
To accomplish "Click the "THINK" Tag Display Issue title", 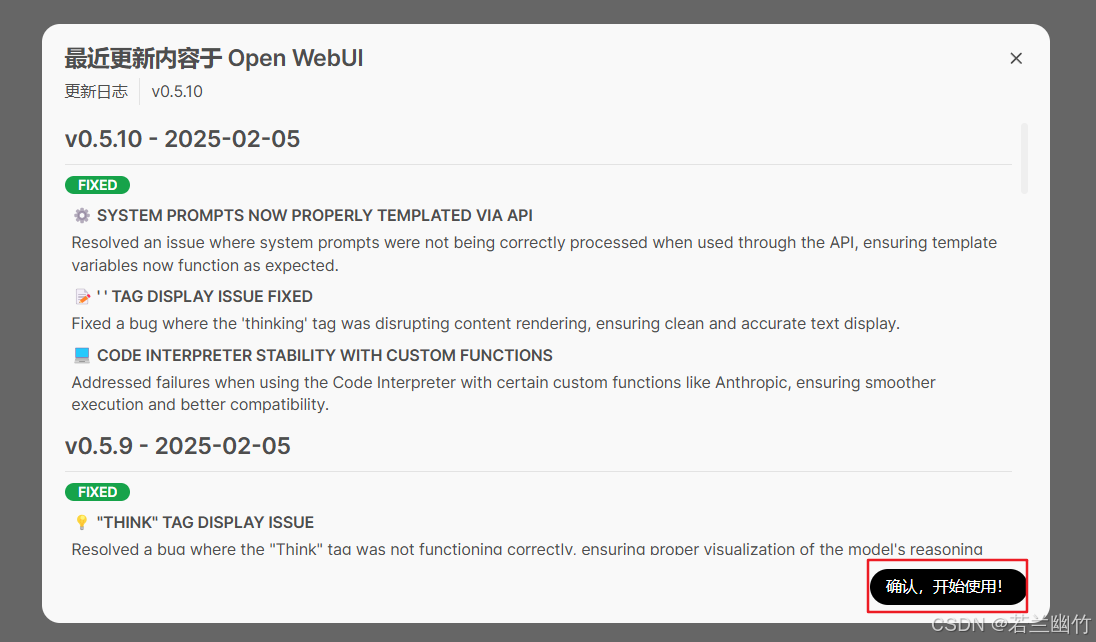I will (205, 522).
